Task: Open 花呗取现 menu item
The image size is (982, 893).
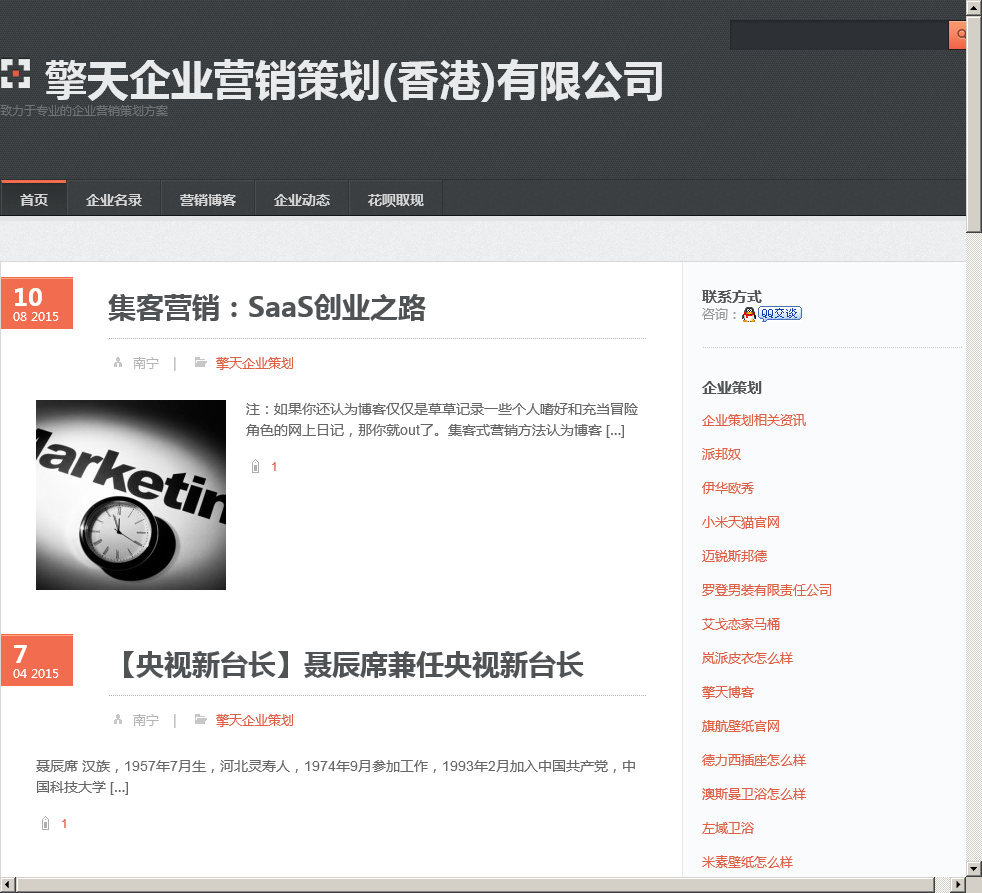Action: click(396, 199)
